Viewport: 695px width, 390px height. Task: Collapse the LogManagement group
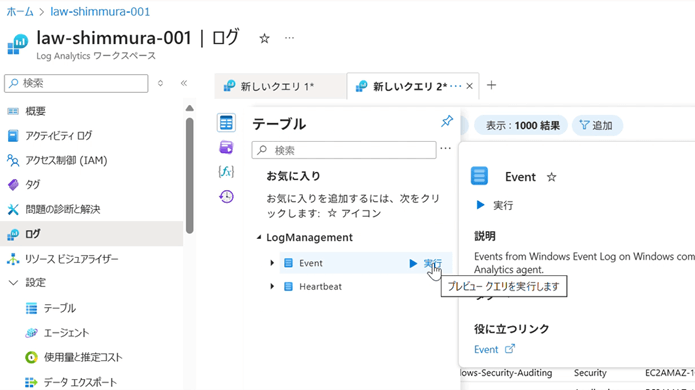pos(259,238)
